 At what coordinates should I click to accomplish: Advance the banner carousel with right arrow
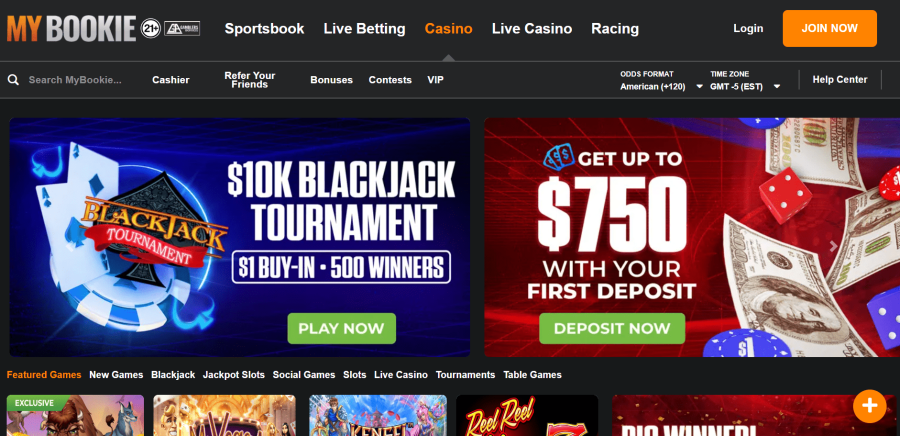(833, 246)
